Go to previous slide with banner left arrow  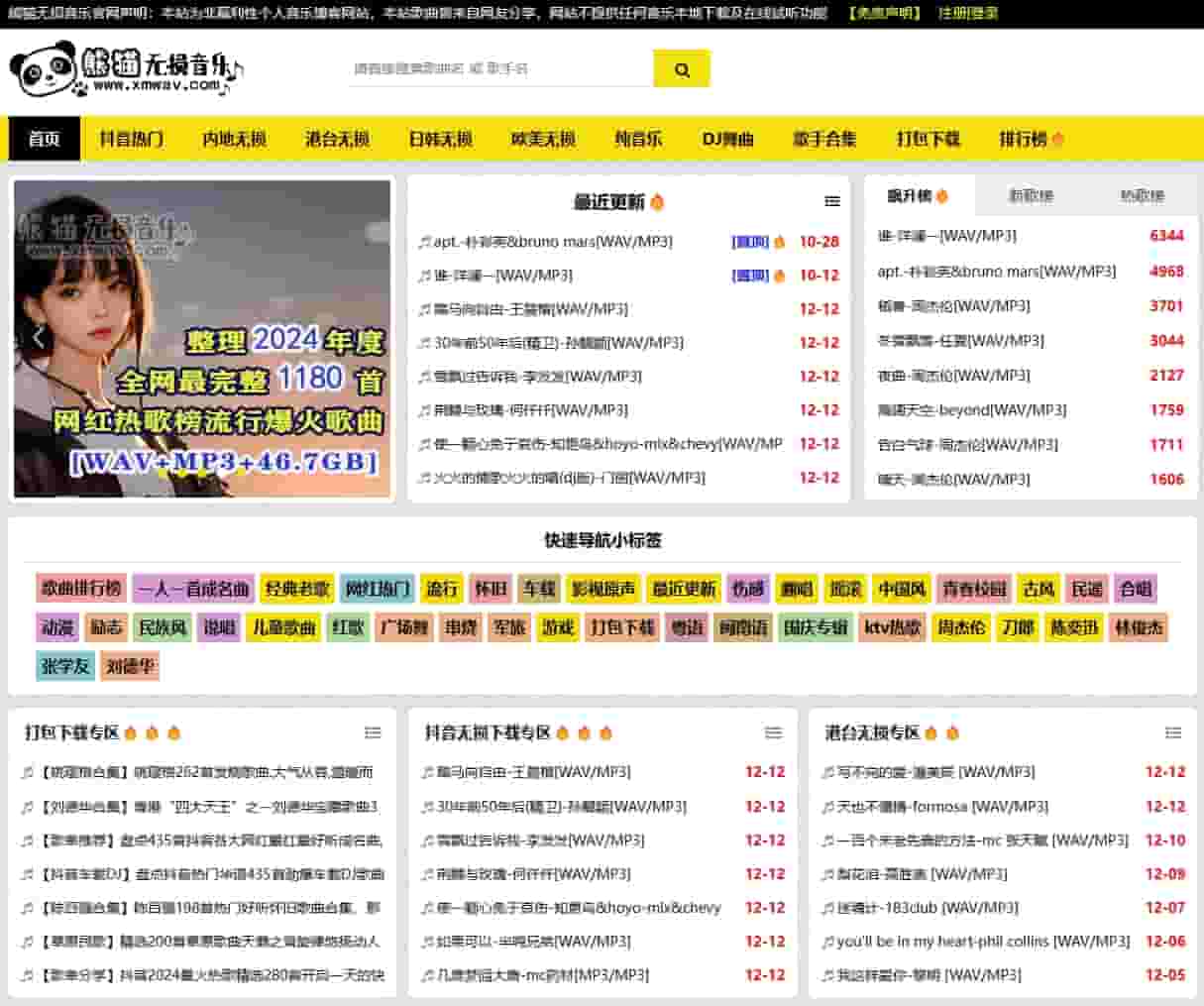[x=38, y=337]
